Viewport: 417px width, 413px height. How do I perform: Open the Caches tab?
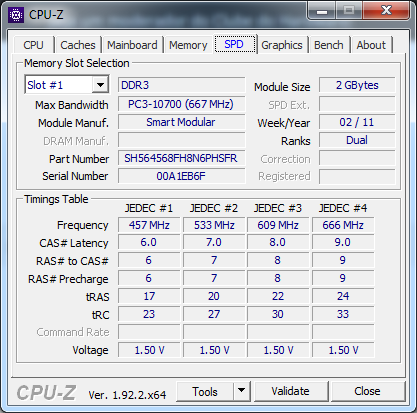tap(78, 45)
